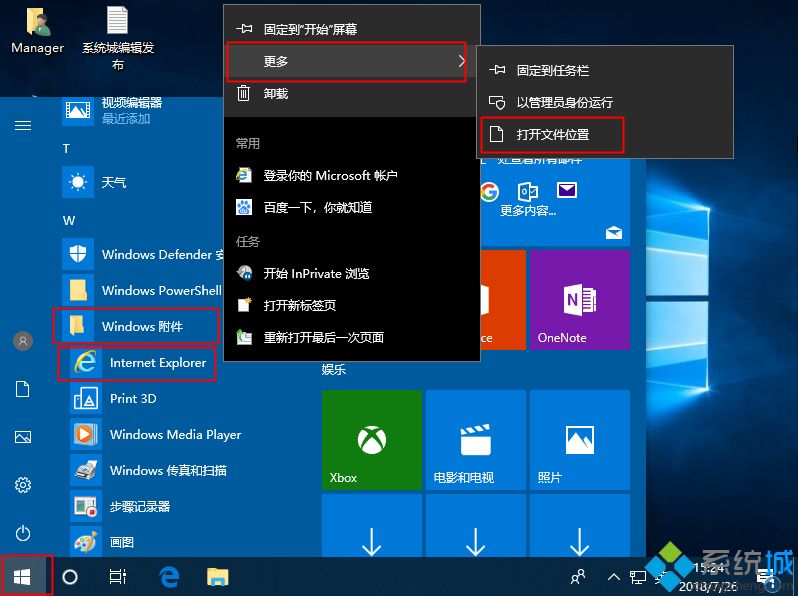Jump to letter W section header

pos(69,220)
